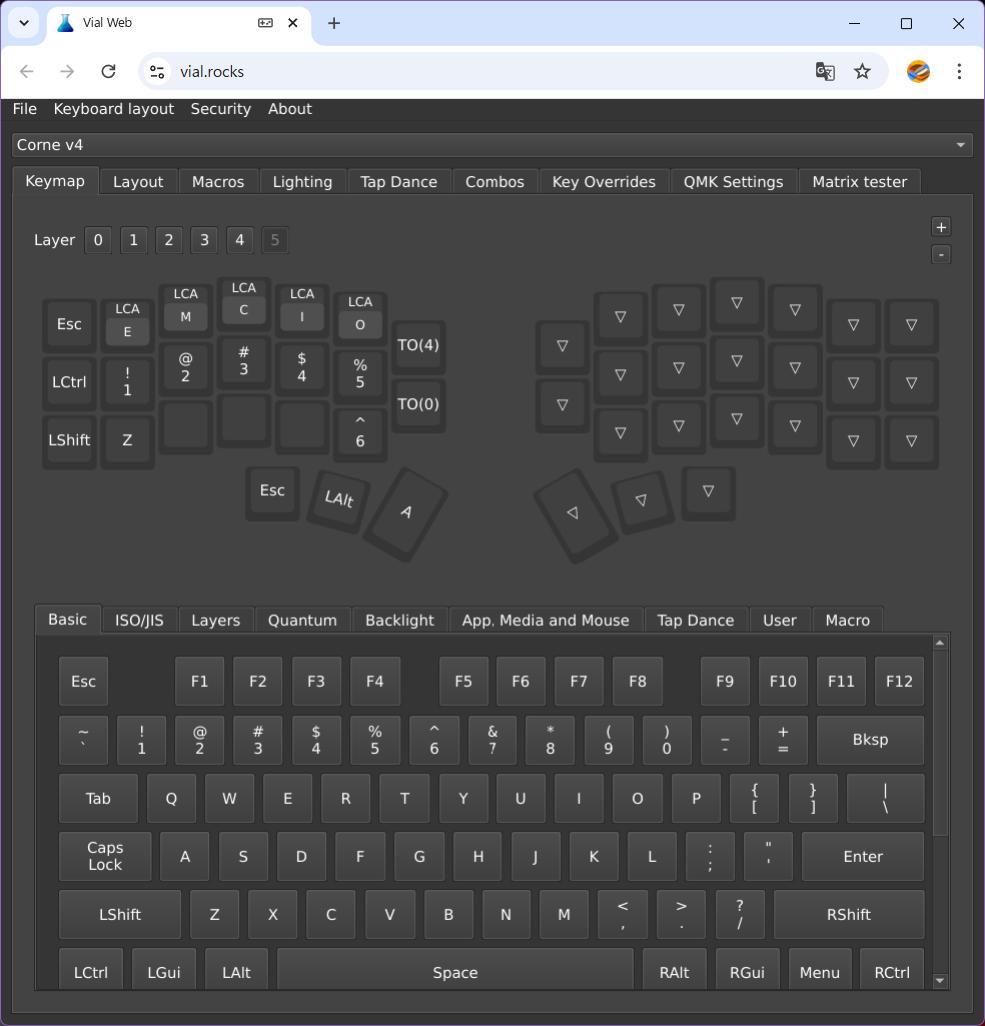
Task: Open the top Tap Dance tab
Action: (x=399, y=182)
